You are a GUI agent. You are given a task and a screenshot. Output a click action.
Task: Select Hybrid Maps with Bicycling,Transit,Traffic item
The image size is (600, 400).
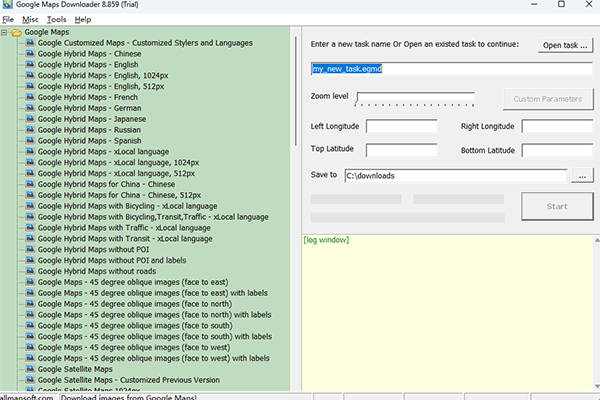point(153,217)
